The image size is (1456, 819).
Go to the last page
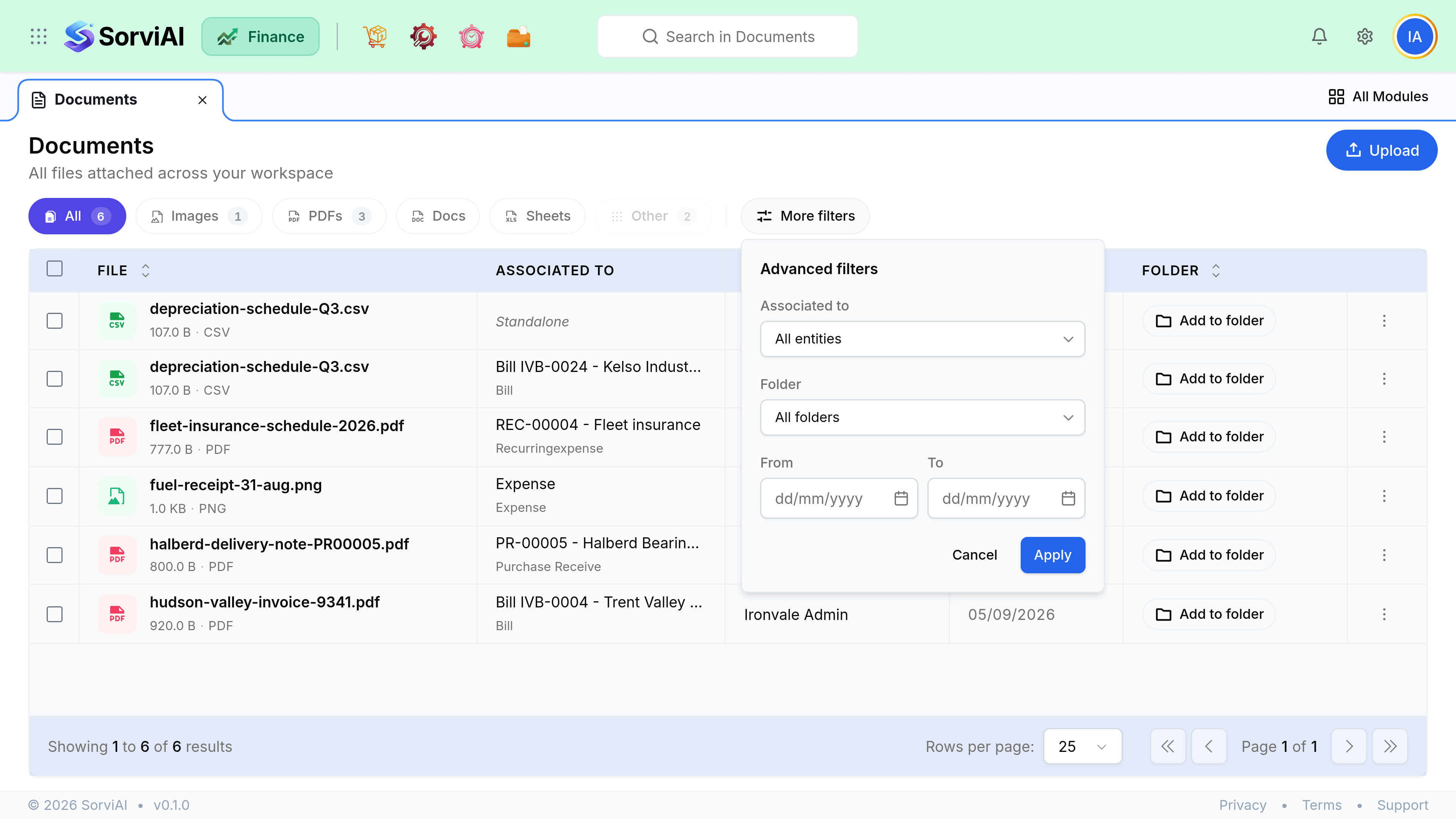coord(1390,747)
